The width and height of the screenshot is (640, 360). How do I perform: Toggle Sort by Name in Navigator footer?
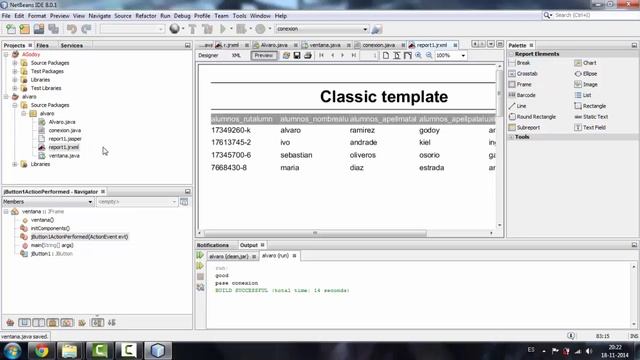click(x=97, y=322)
